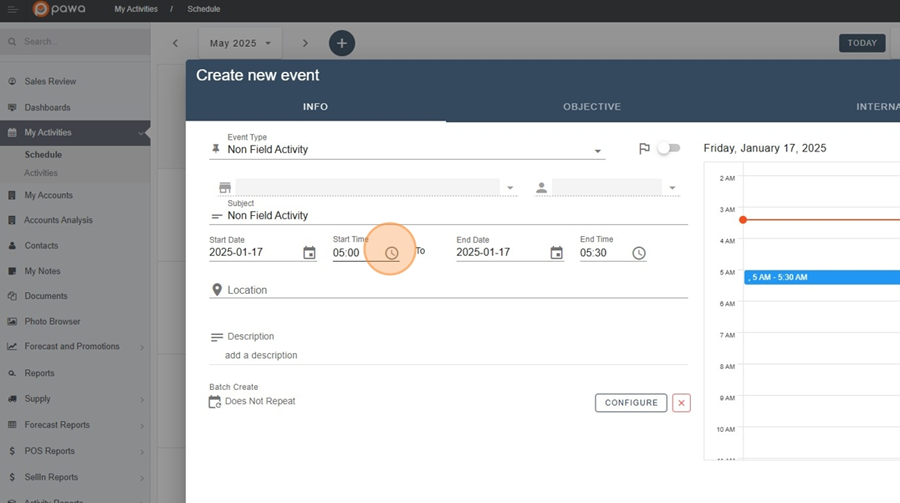Screen dimensions: 900x503
Task: Go to the next month arrow
Action: click(305, 43)
